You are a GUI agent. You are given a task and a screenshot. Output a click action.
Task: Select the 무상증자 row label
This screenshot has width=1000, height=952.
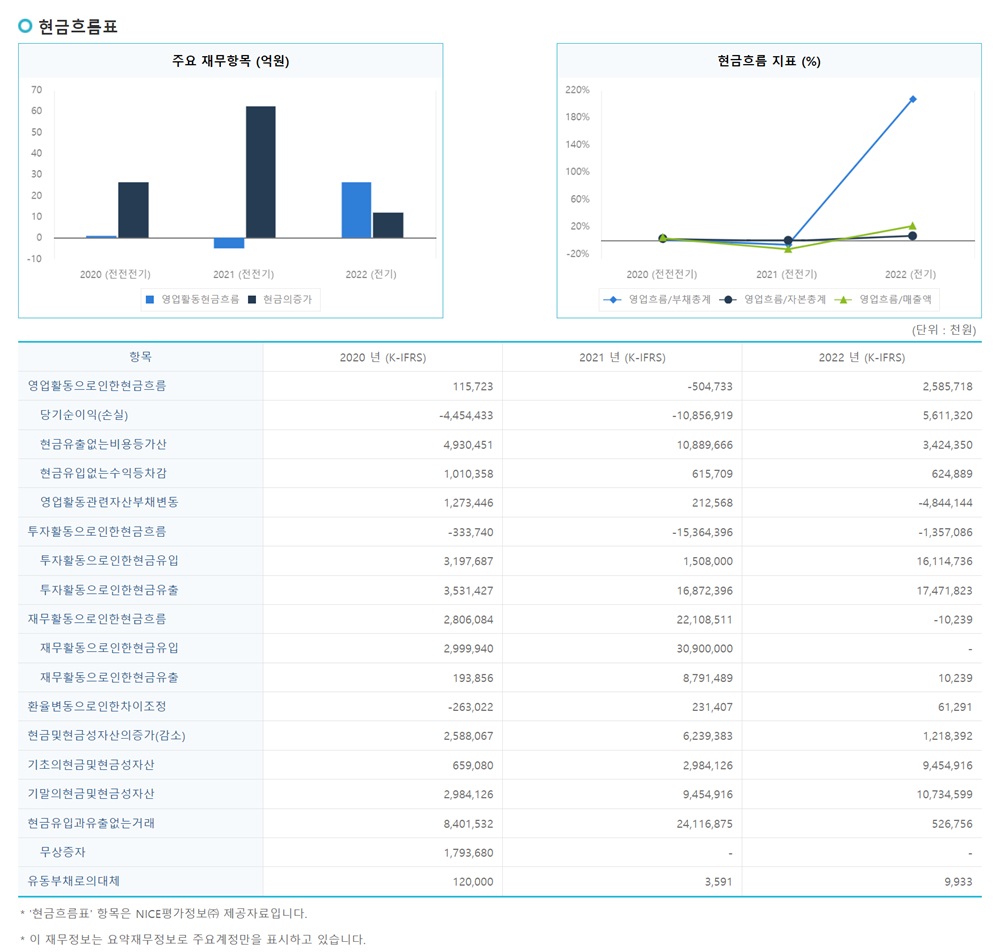pyautogui.click(x=62, y=852)
